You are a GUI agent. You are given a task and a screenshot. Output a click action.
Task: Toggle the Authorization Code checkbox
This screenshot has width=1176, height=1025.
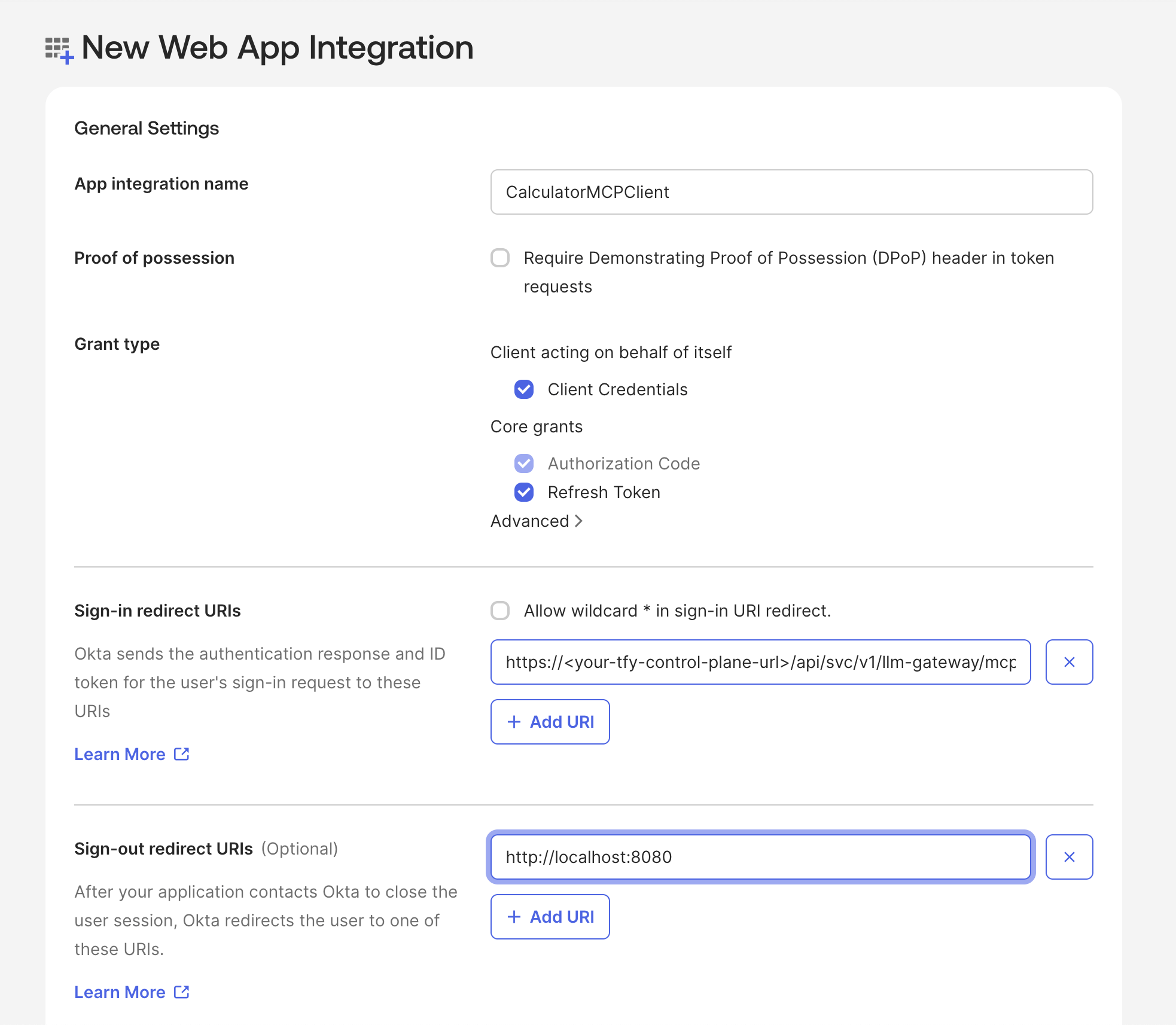(x=524, y=463)
